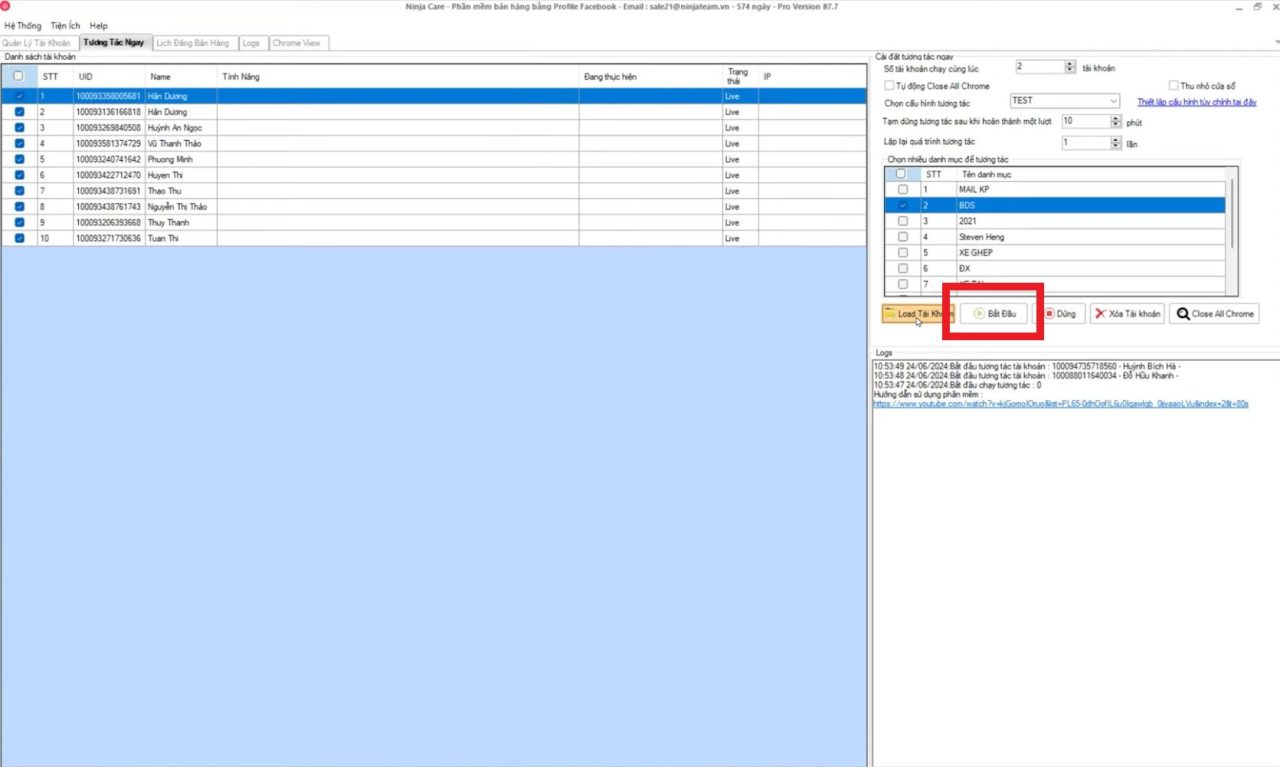Viewport: 1280px width, 767px height.
Task: Enable the Thu nhỏ cửa sổ checkbox
Action: (1174, 86)
